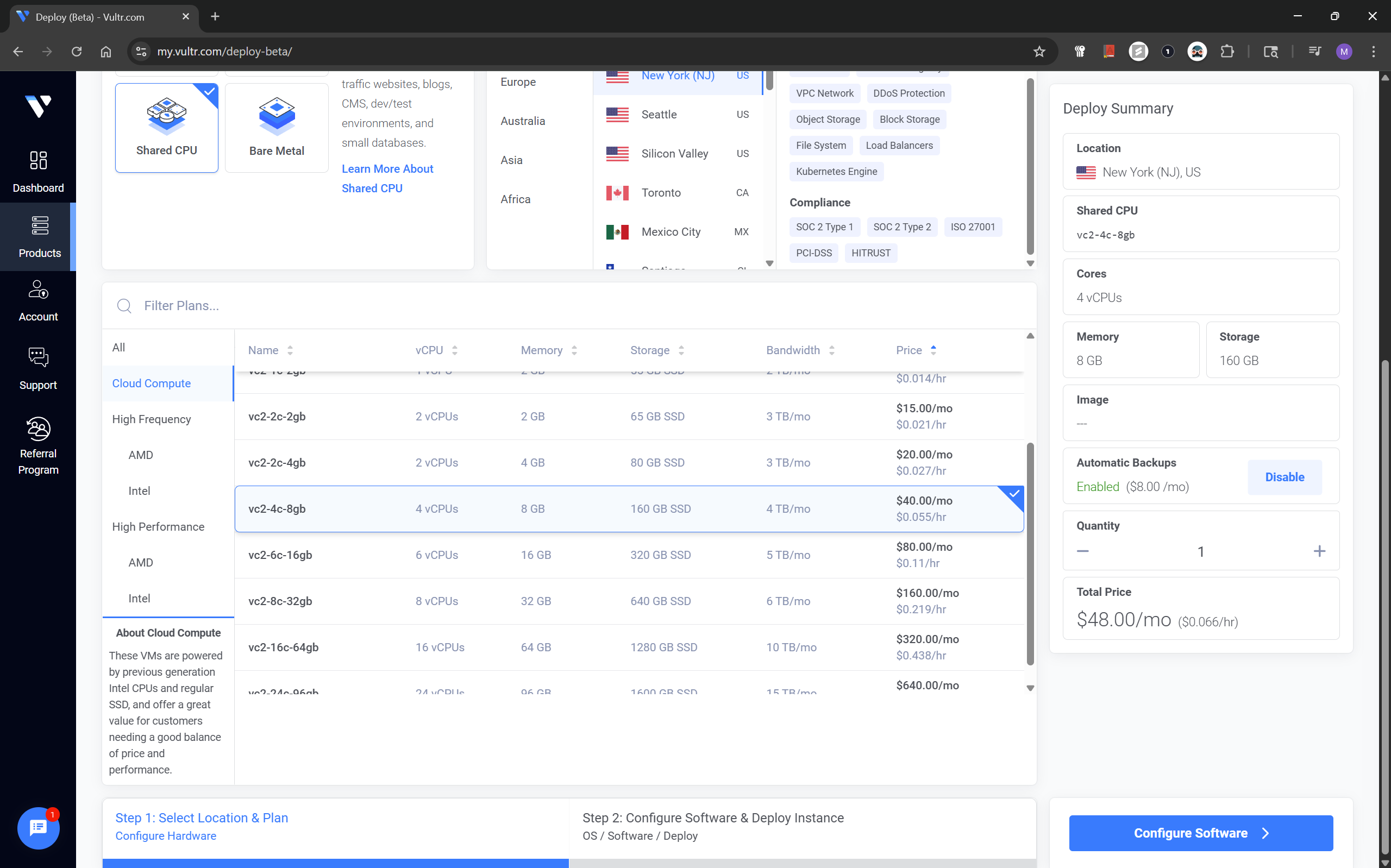Click the Block Storage feature tag

910,119
